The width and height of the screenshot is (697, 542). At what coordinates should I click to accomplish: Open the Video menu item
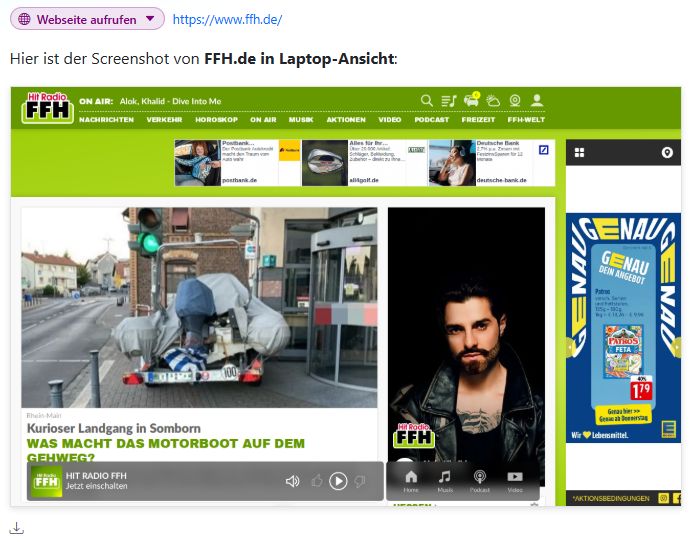pos(390,120)
